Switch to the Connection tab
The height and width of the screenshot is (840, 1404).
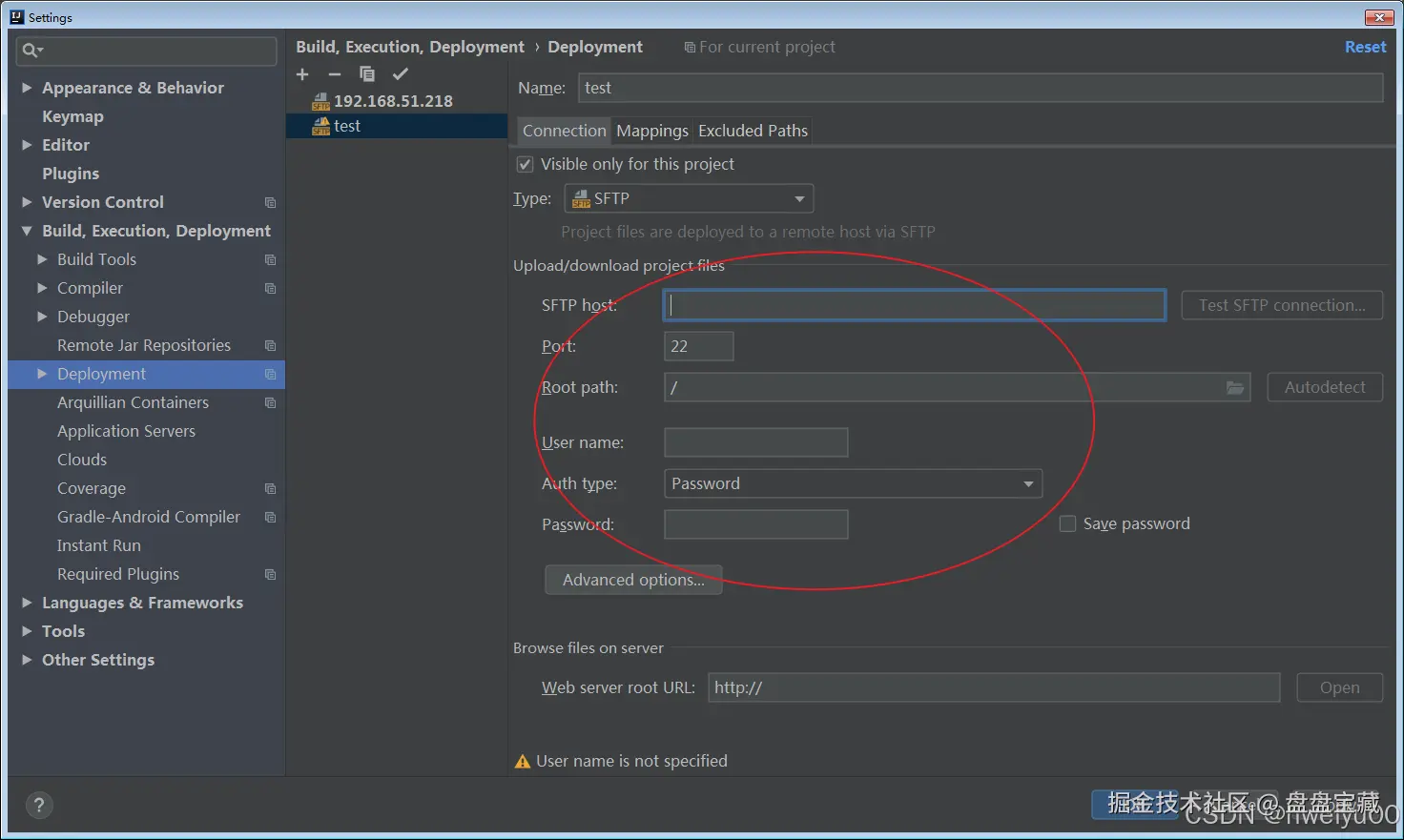[x=564, y=131]
